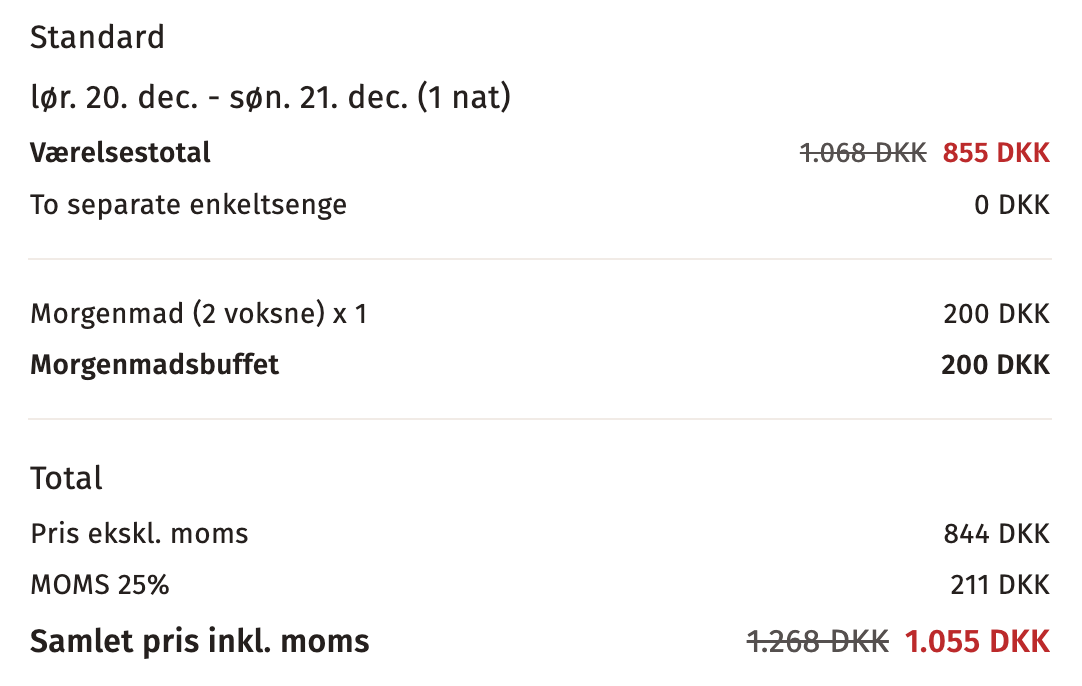This screenshot has height=686, width=1082.
Task: Click the Total section heading
Action: [x=66, y=478]
